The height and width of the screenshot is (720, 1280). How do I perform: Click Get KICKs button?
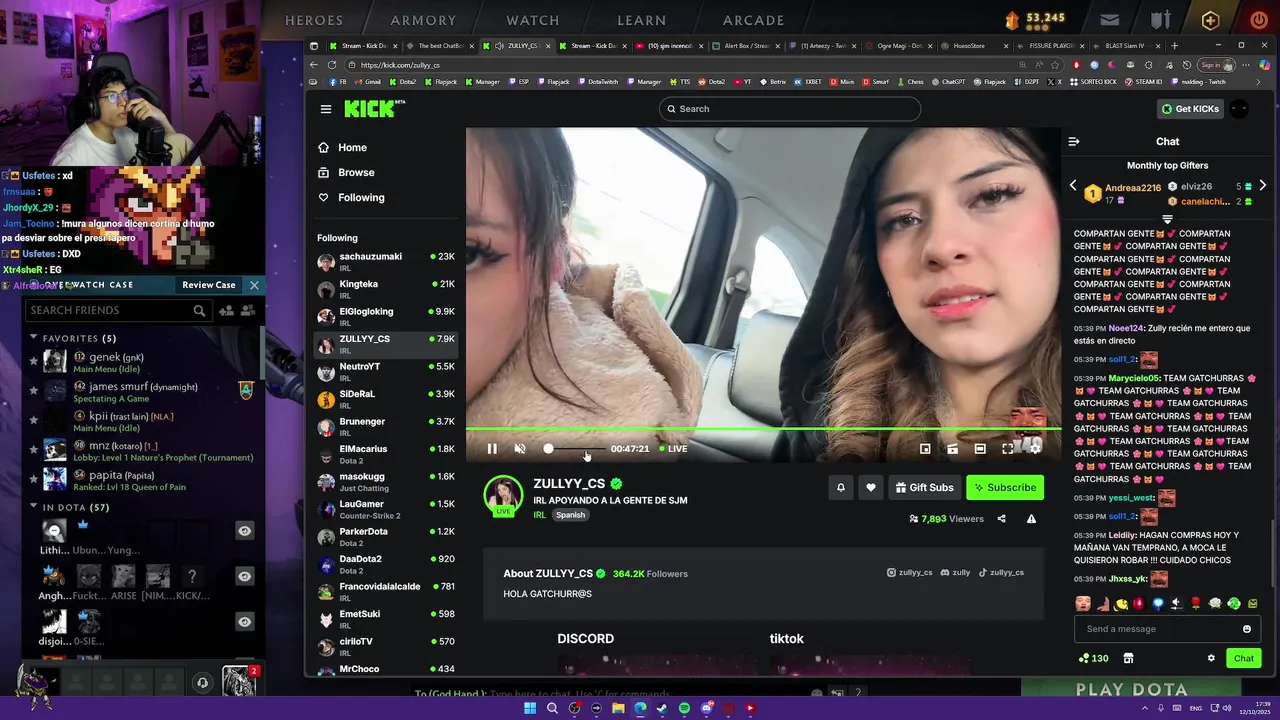tap(1190, 109)
